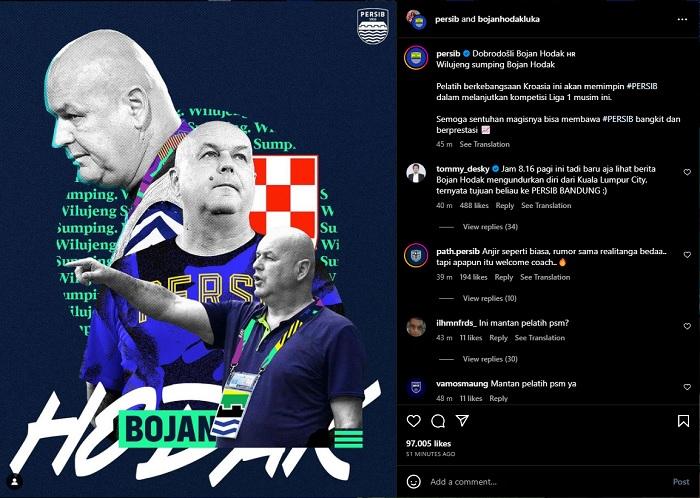Save post with the bookmark icon
This screenshot has height=498, width=700.
(683, 421)
